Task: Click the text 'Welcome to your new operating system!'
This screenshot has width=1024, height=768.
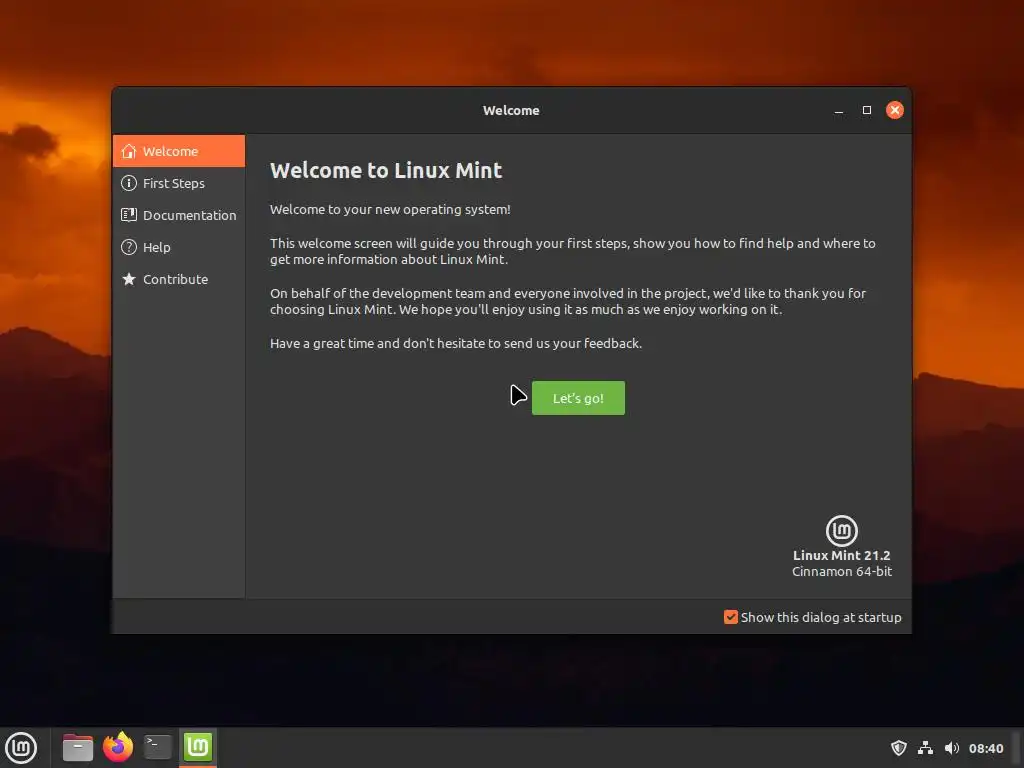Action: 391,210
